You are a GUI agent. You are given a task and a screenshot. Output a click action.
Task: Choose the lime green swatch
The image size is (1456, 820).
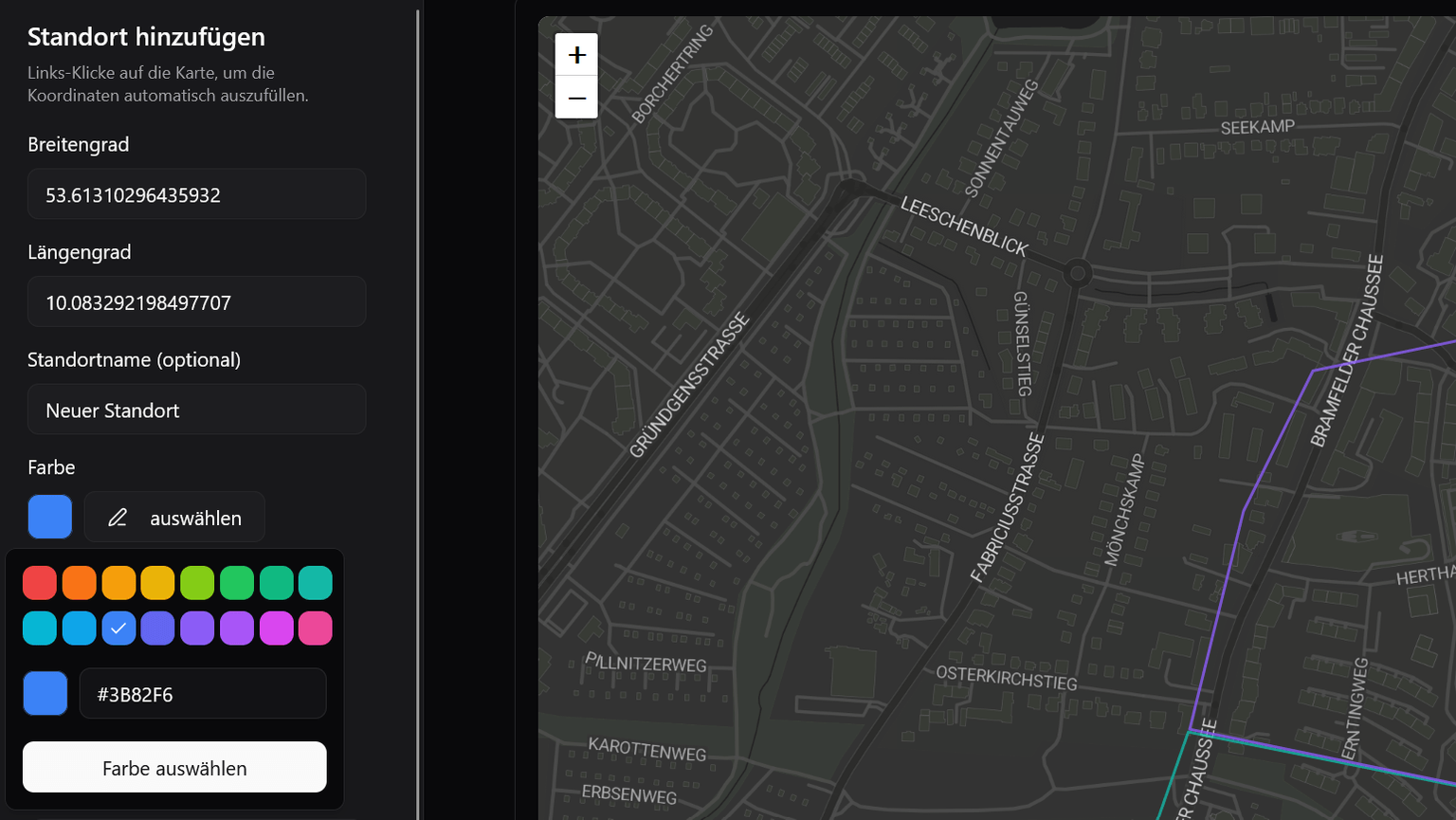click(x=197, y=583)
